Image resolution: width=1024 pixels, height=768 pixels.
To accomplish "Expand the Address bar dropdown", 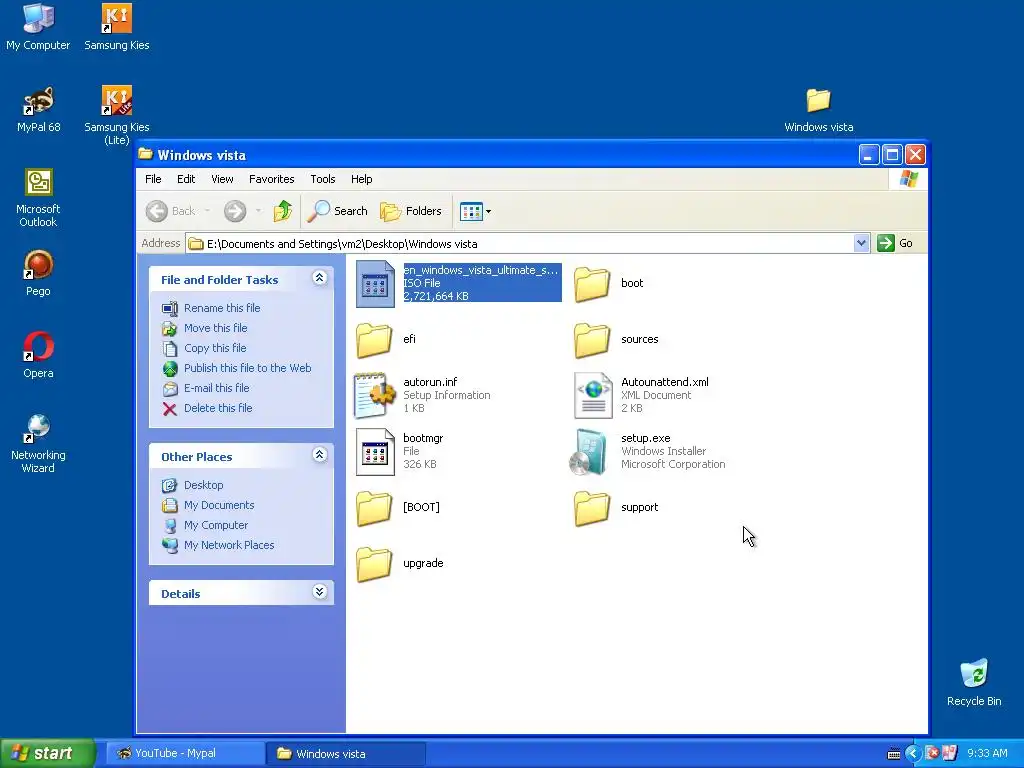I will pos(861,243).
